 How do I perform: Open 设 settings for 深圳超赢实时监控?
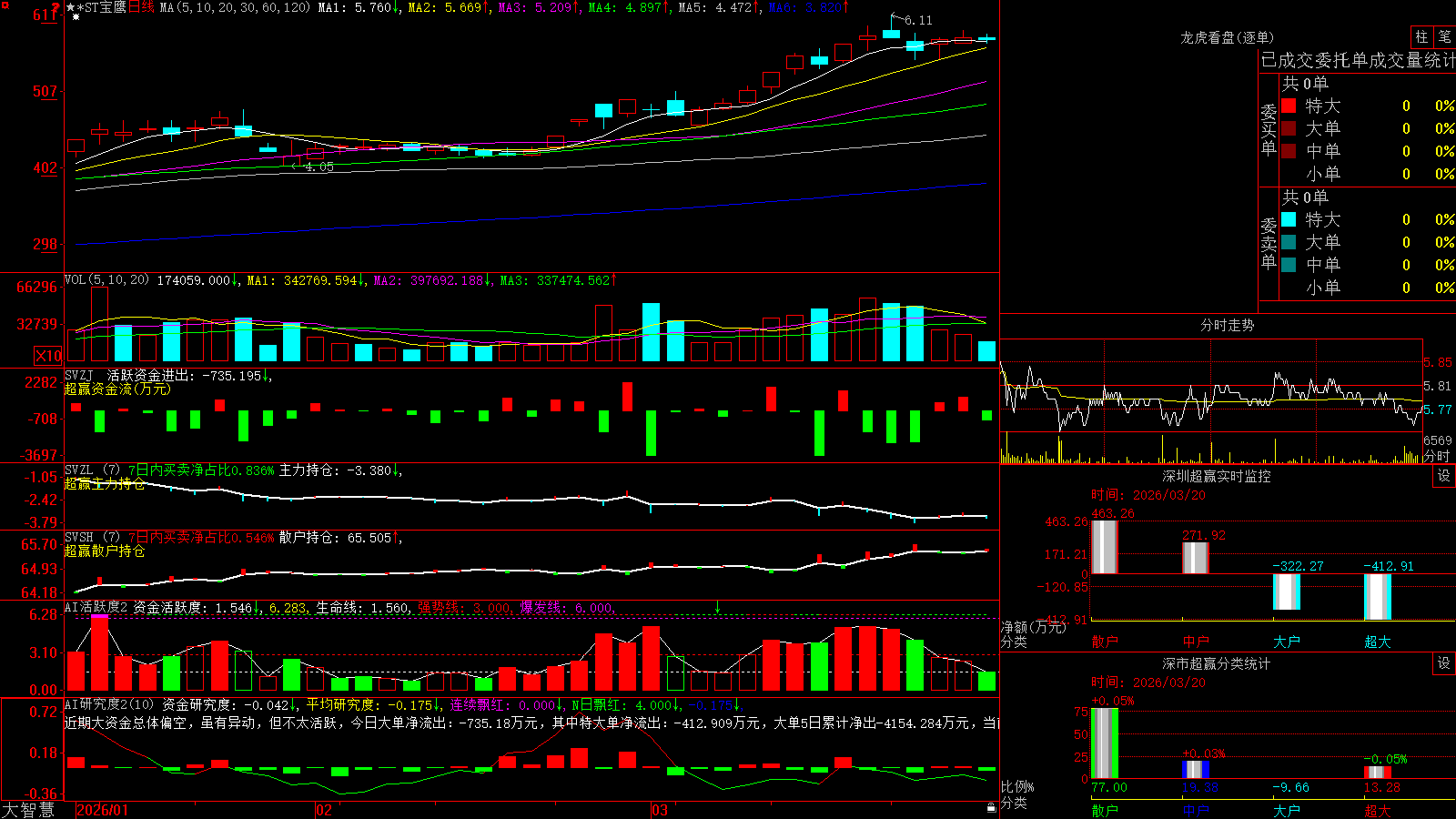point(1444,476)
